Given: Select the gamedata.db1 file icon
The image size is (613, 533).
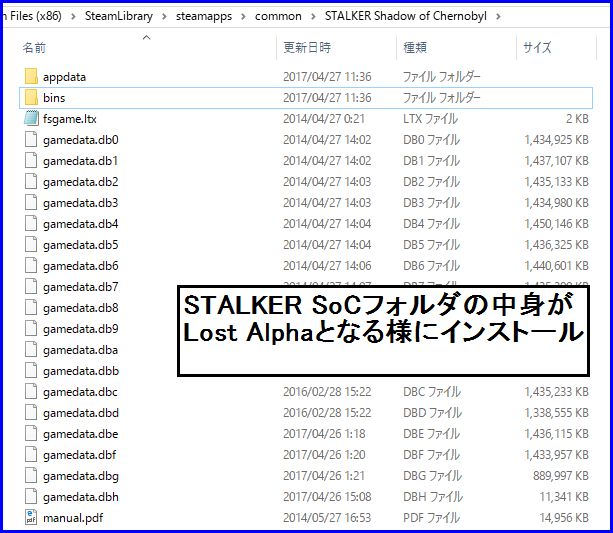Looking at the screenshot, I should 31,161.
